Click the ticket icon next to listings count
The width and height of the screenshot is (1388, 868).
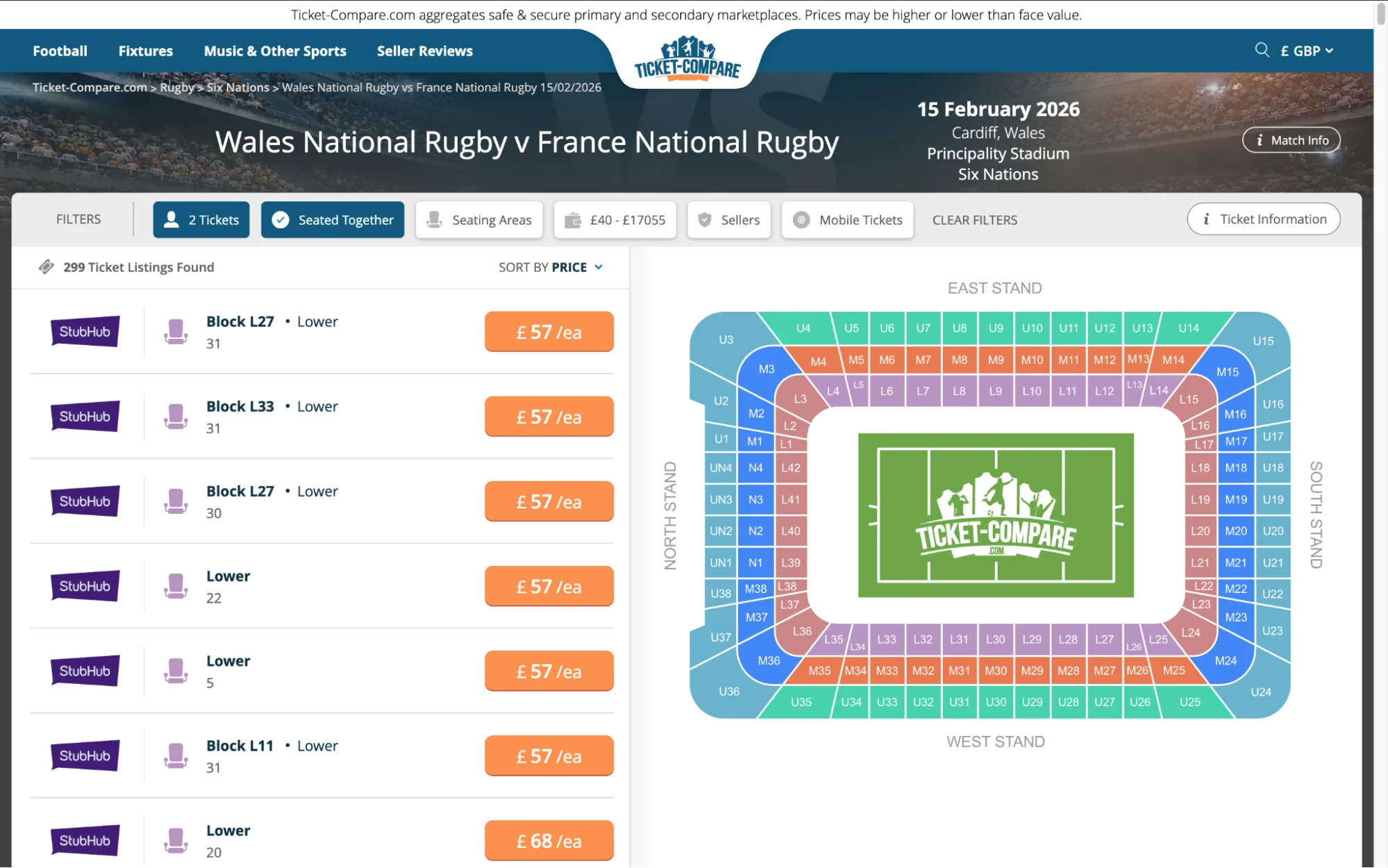[46, 267]
